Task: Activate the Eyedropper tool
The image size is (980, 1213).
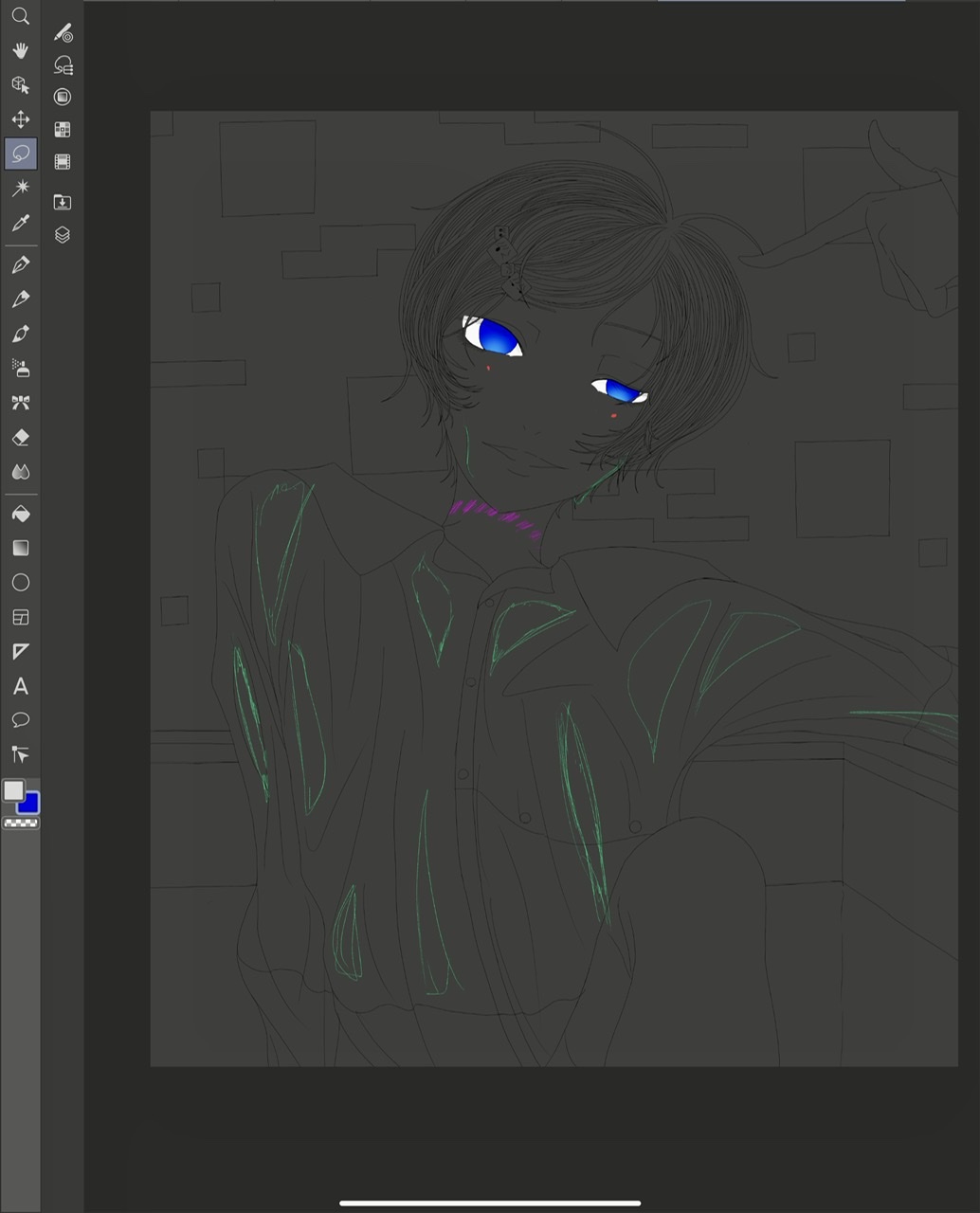Action: 20,223
